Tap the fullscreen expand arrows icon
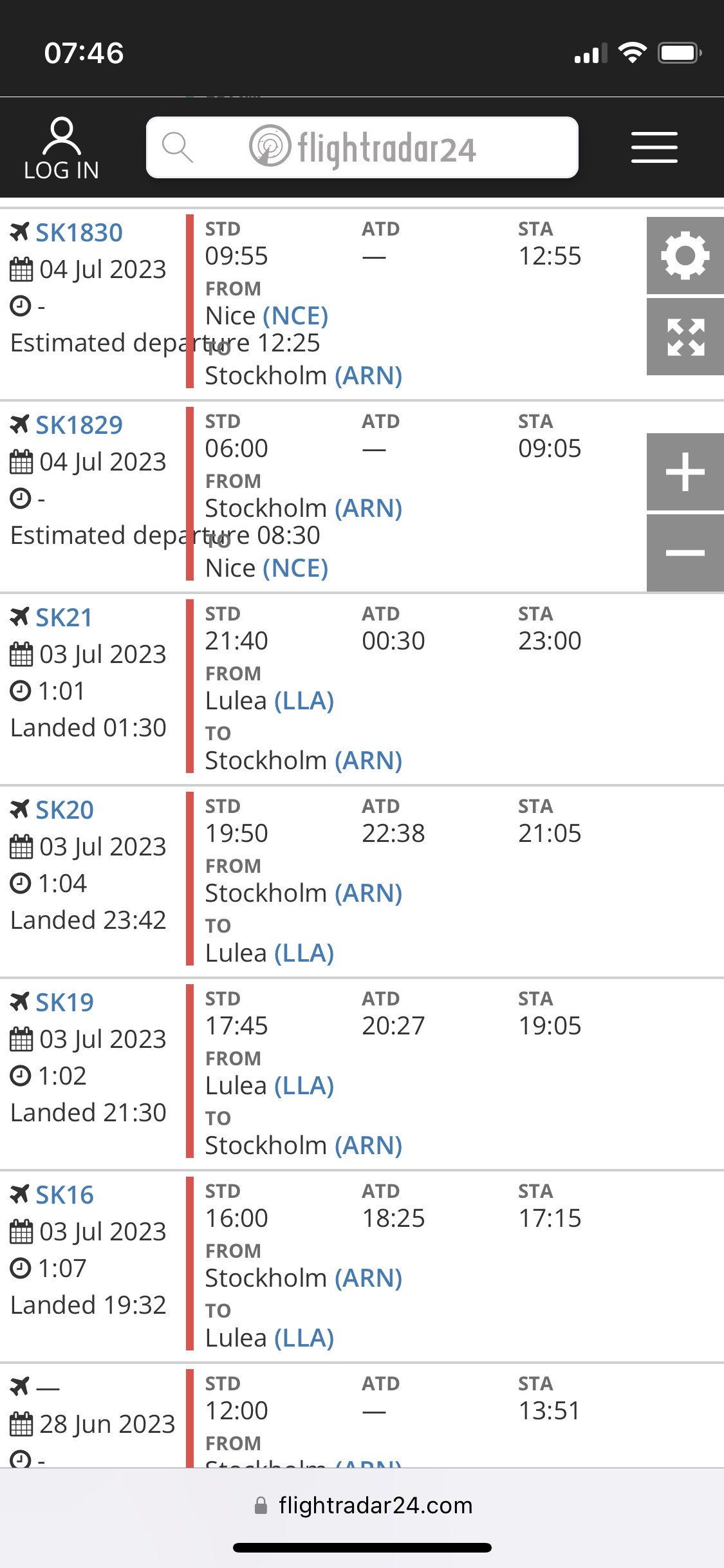 pyautogui.click(x=685, y=337)
